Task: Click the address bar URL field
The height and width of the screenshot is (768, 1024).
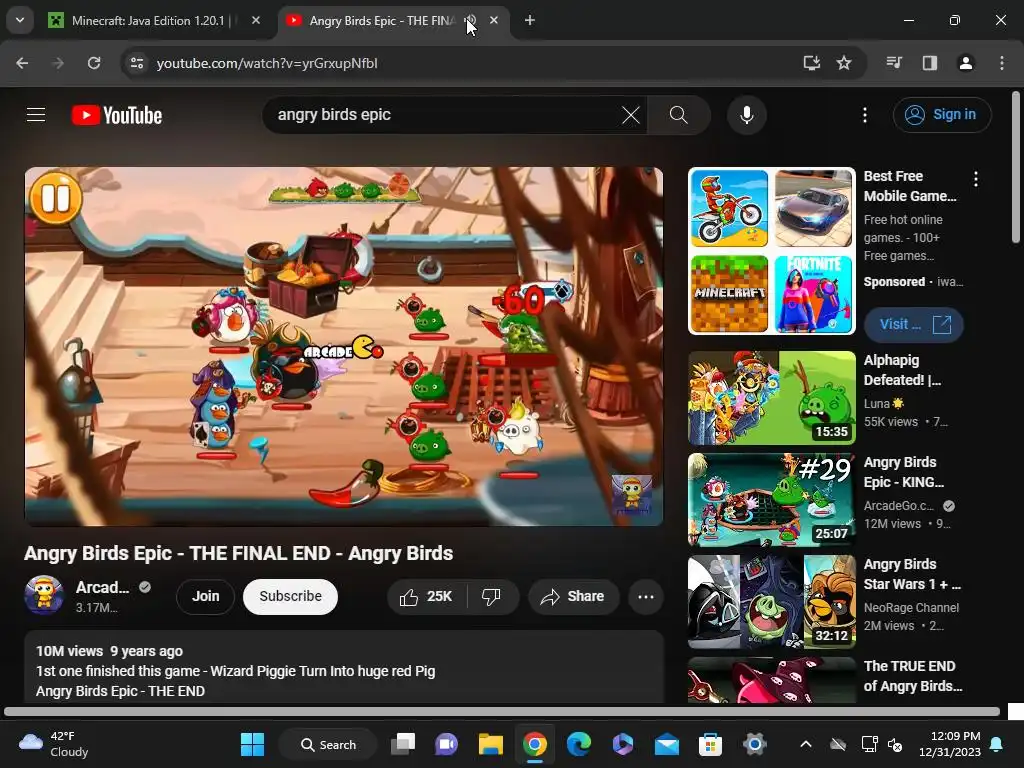Action: 457,63
